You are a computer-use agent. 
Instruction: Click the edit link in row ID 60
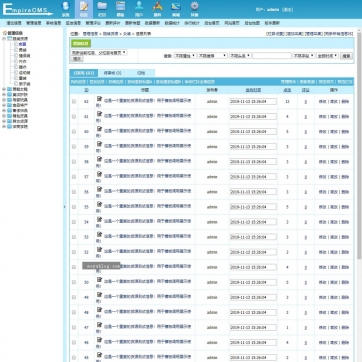click(323, 132)
